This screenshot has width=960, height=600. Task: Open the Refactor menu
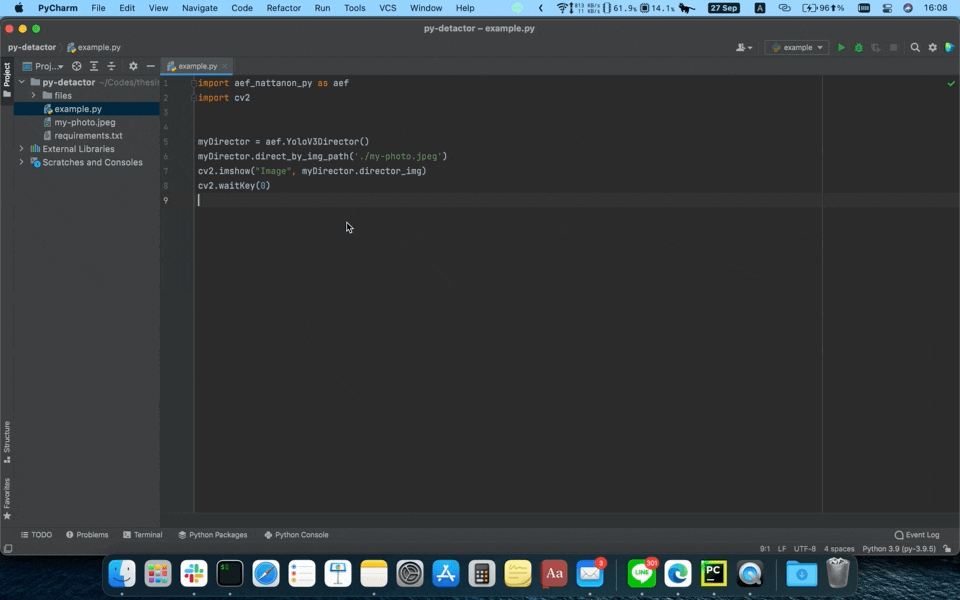(283, 8)
